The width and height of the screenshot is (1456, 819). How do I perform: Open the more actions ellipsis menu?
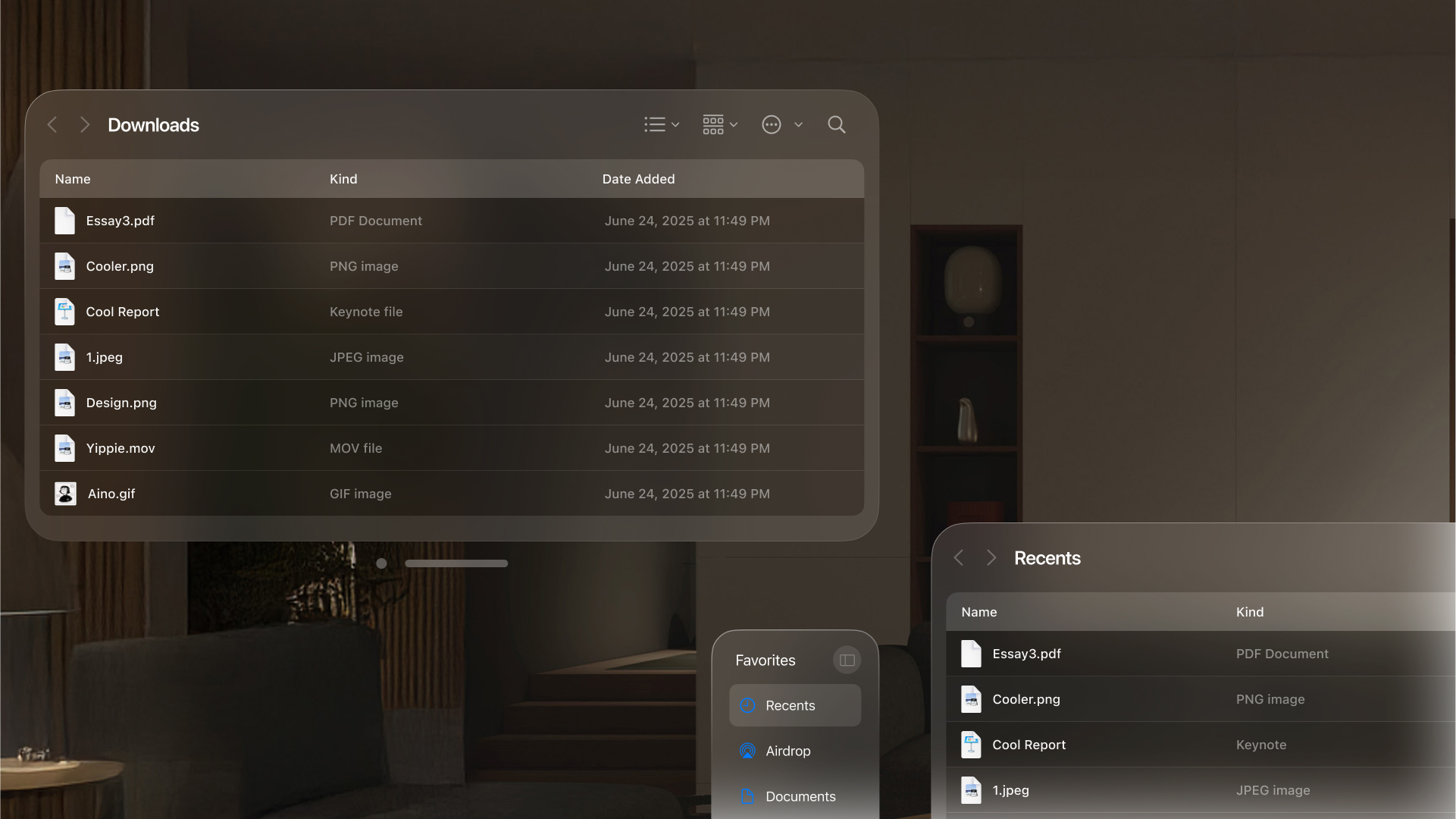tap(772, 125)
